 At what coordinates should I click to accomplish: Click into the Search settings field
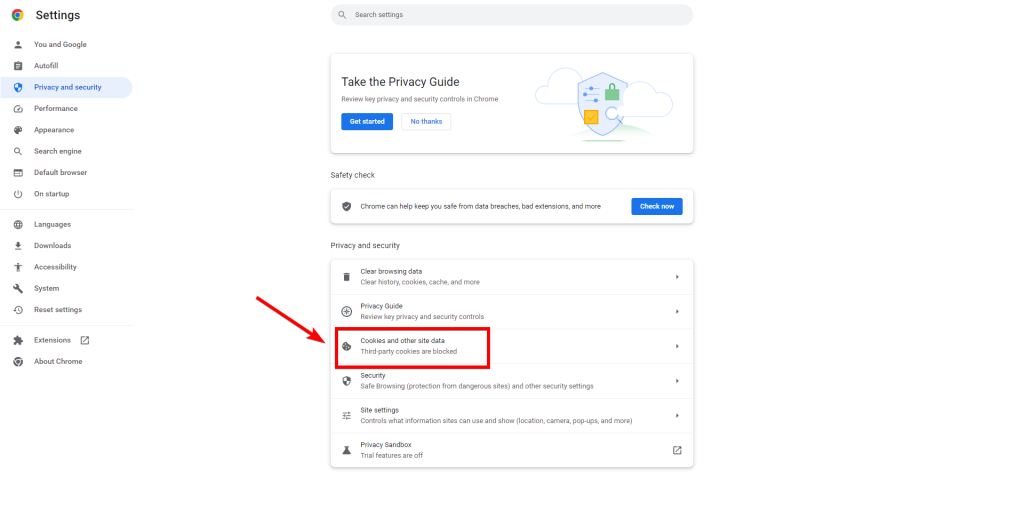click(512, 15)
